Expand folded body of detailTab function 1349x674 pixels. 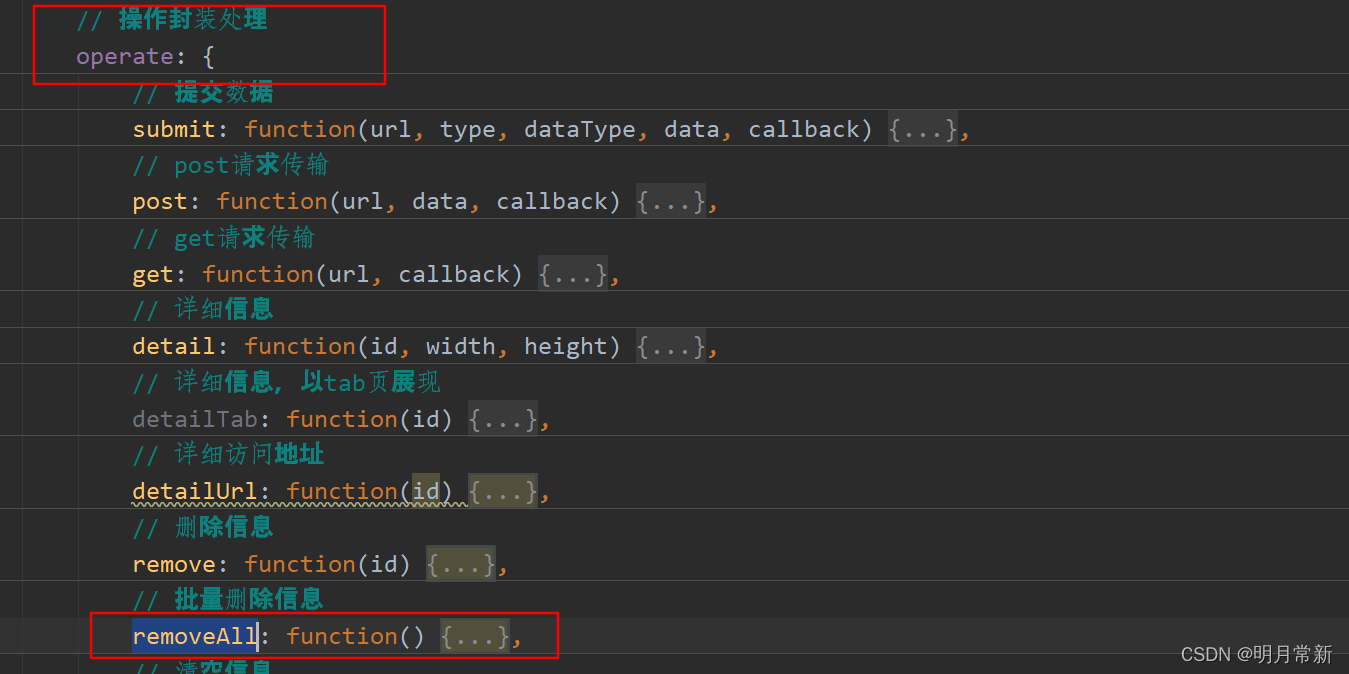tap(503, 419)
